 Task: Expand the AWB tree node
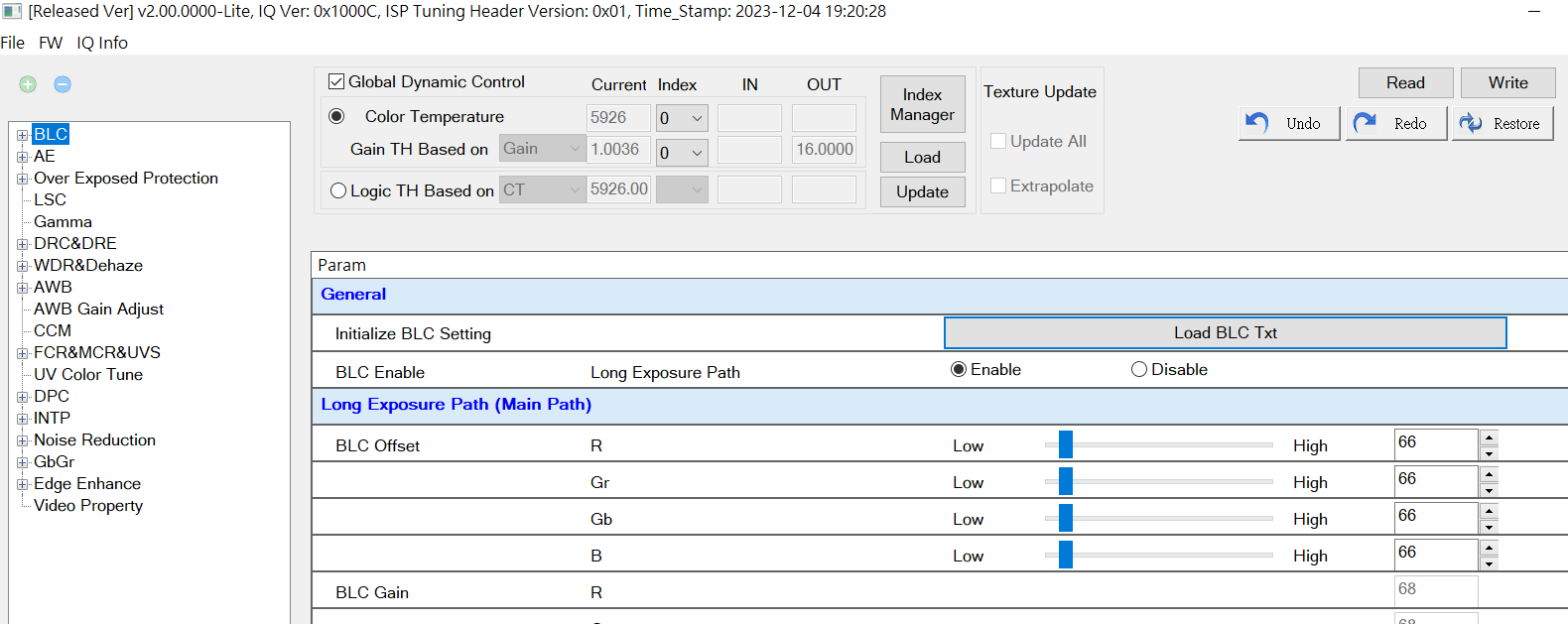coord(22,288)
